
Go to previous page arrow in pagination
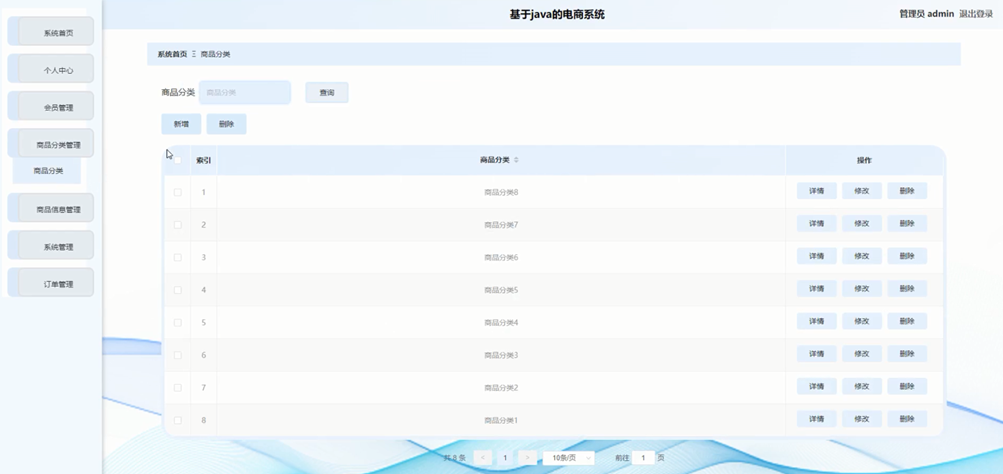484,457
